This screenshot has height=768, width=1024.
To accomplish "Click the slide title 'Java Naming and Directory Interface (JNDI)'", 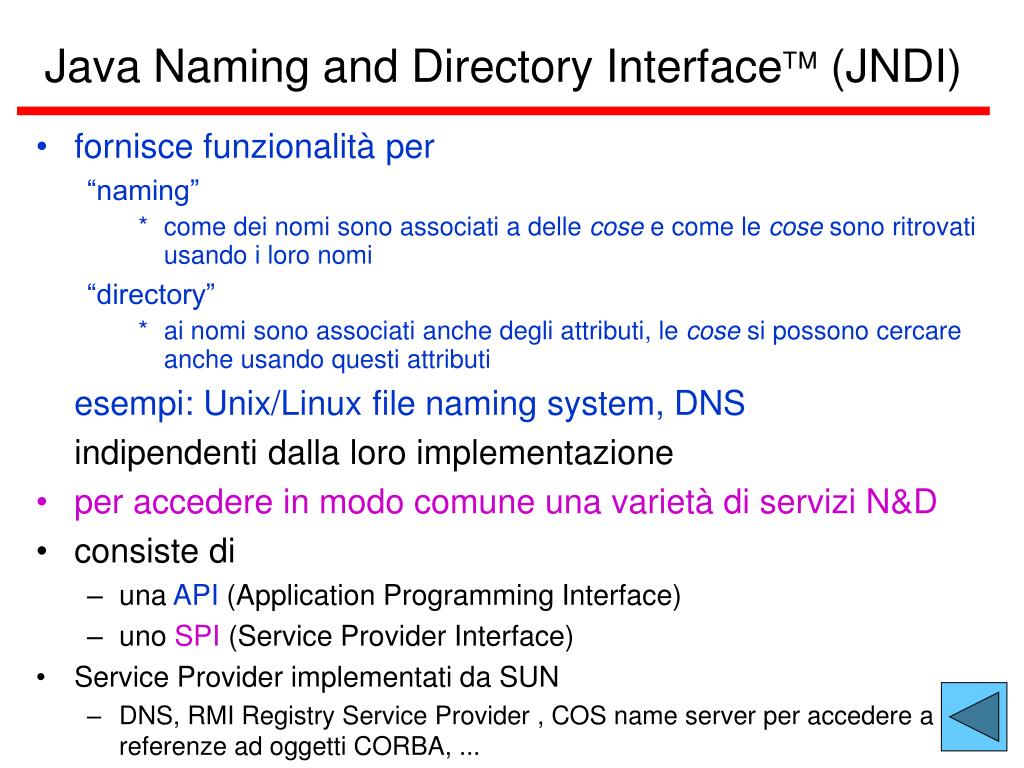I will pos(502,67).
